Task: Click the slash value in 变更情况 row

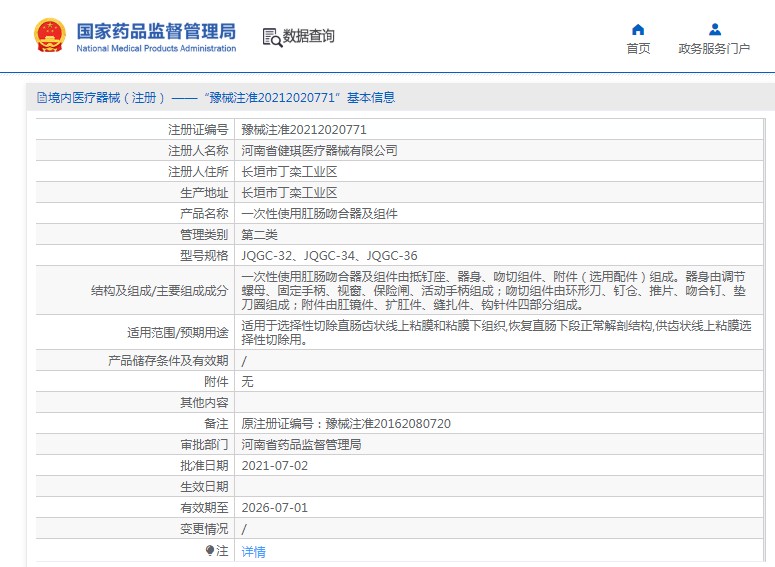Action: coord(244,529)
